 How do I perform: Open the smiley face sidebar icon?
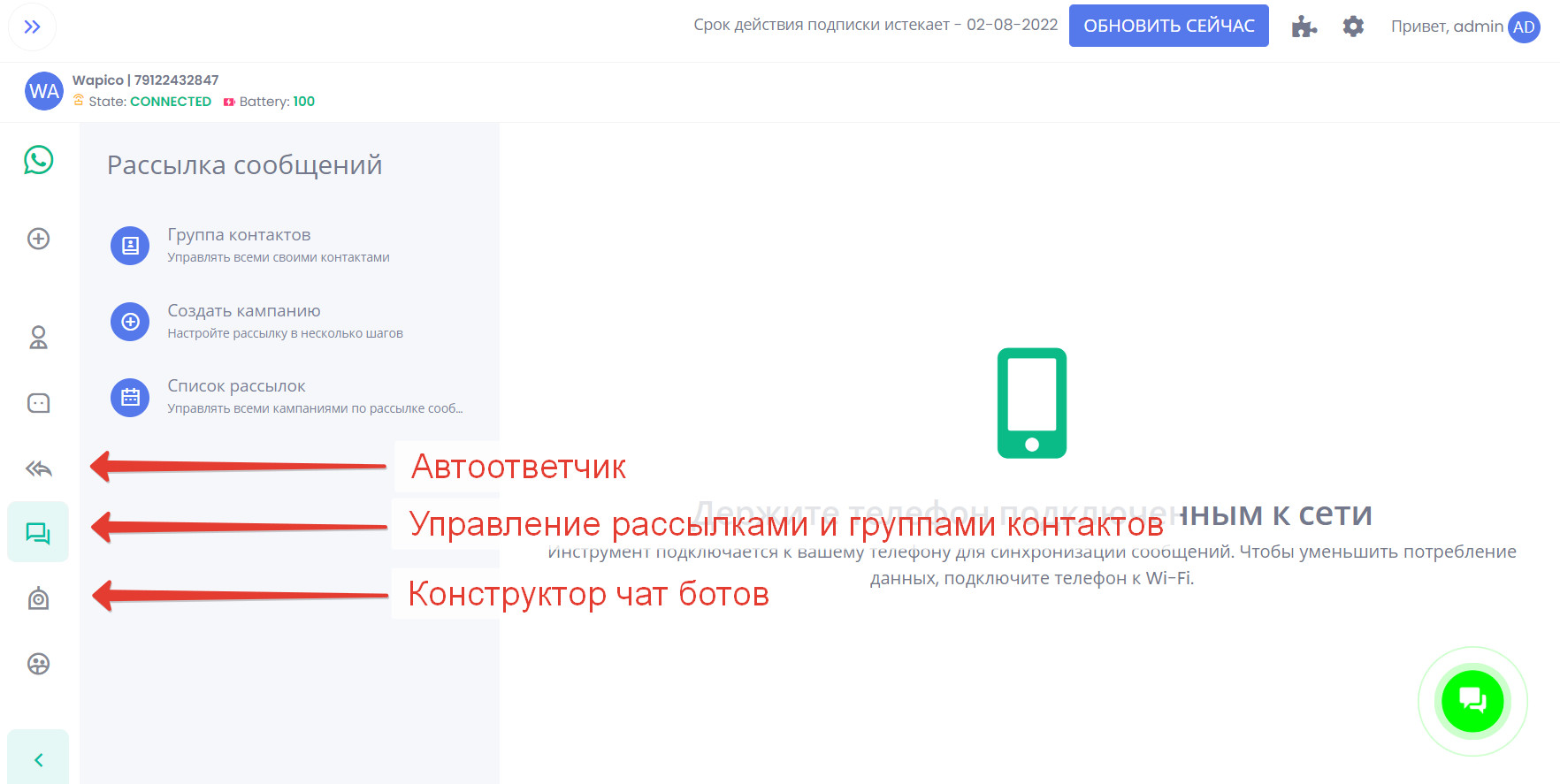[x=38, y=664]
